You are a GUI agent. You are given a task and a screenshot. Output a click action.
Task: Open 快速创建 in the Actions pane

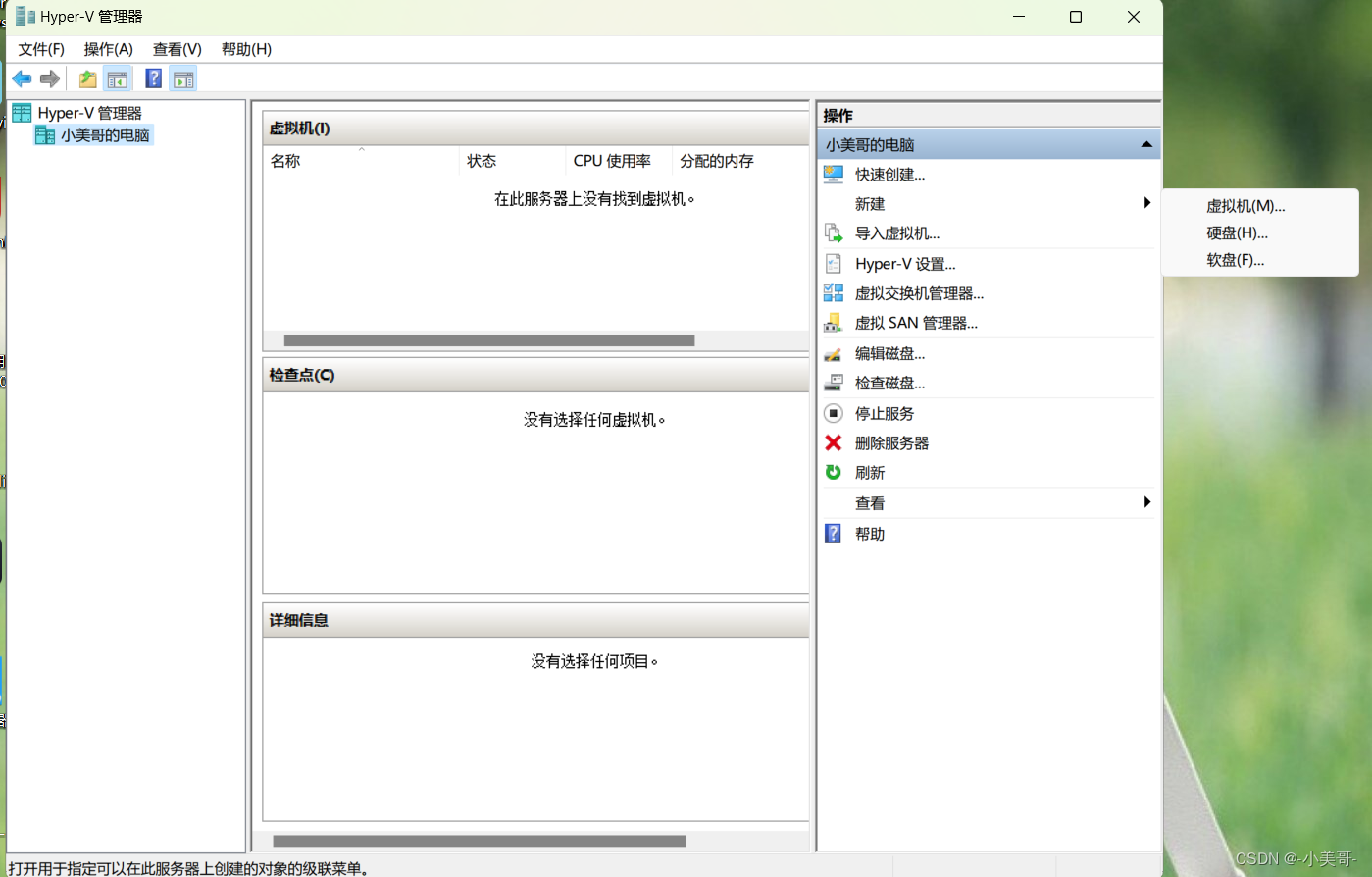pos(890,174)
